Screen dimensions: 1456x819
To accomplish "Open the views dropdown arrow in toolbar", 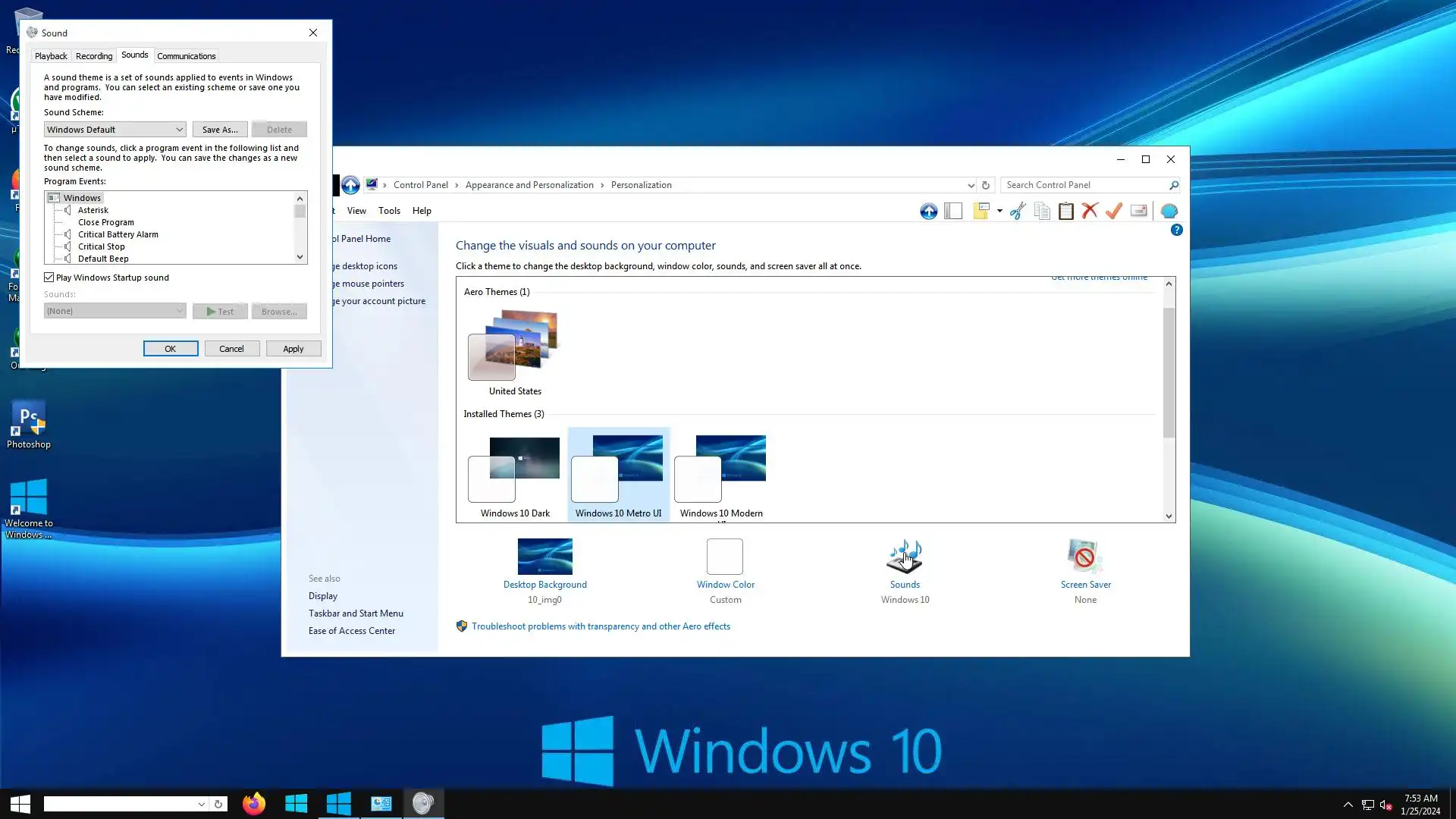I will tap(999, 211).
